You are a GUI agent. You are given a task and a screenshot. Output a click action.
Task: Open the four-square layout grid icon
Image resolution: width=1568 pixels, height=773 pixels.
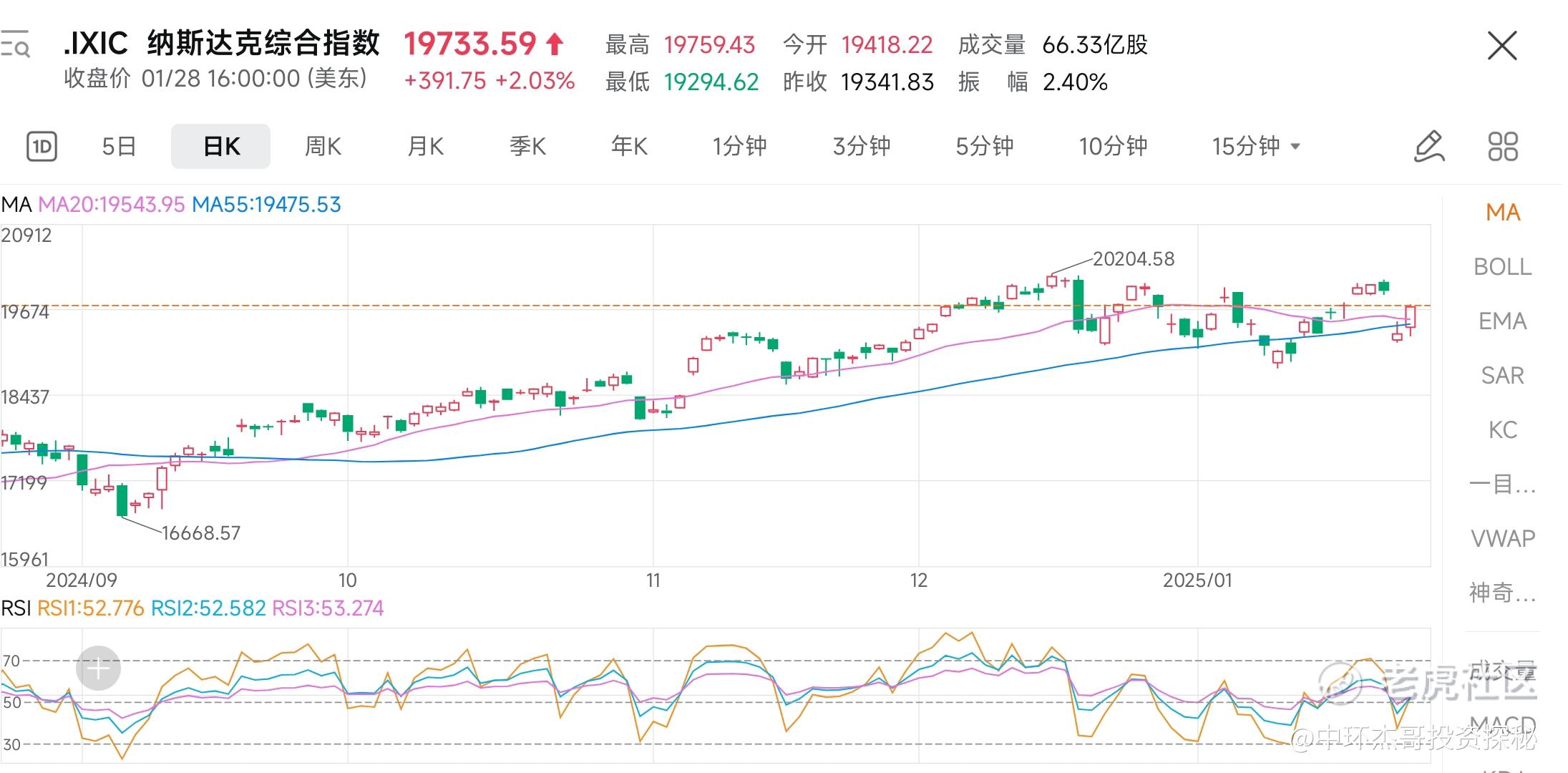1503,147
